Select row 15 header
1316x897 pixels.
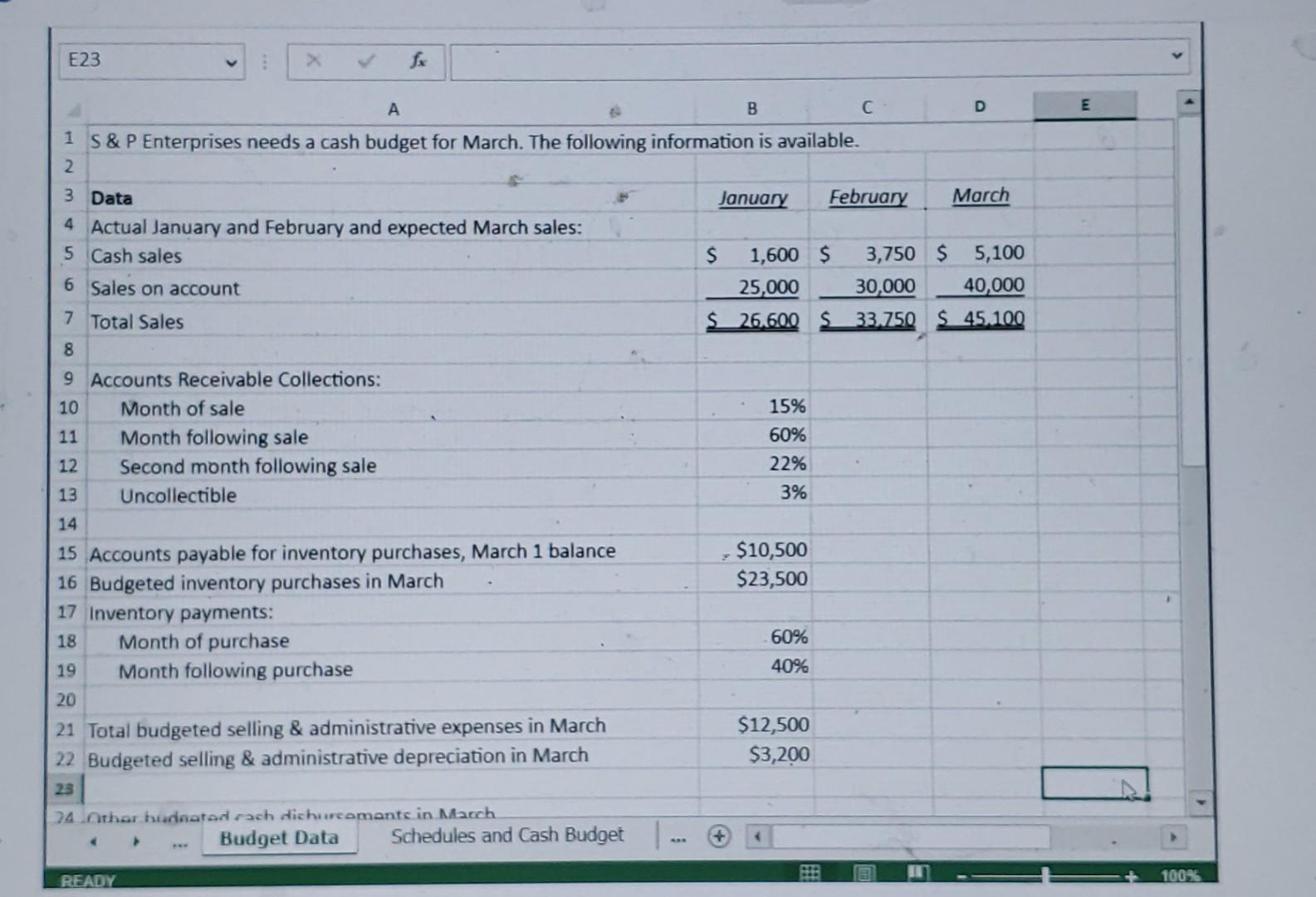click(x=67, y=553)
